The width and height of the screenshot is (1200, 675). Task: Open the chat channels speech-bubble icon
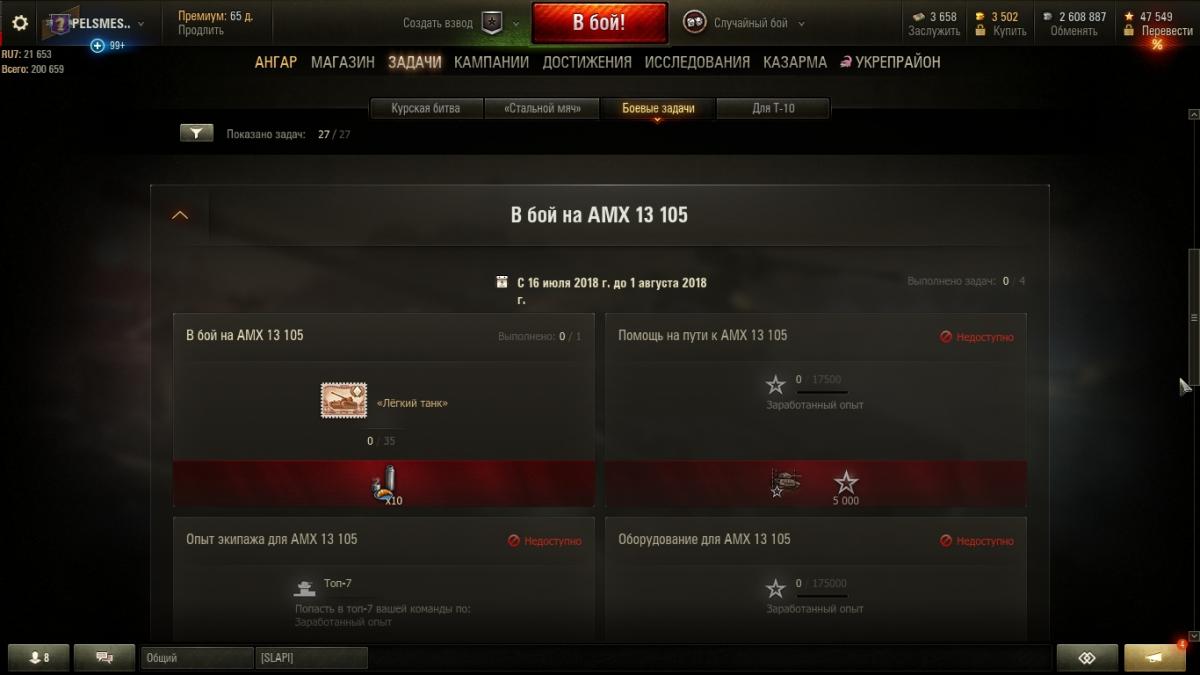click(x=105, y=657)
